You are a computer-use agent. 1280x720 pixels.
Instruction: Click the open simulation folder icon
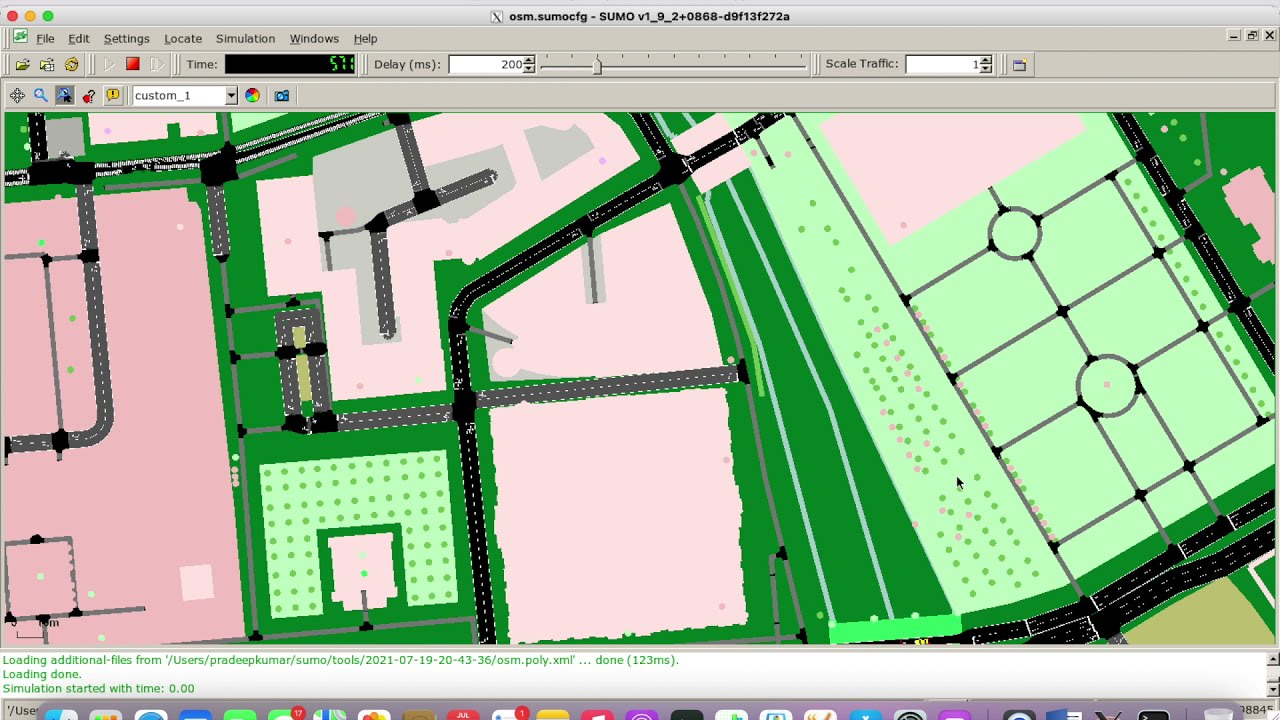coord(22,64)
